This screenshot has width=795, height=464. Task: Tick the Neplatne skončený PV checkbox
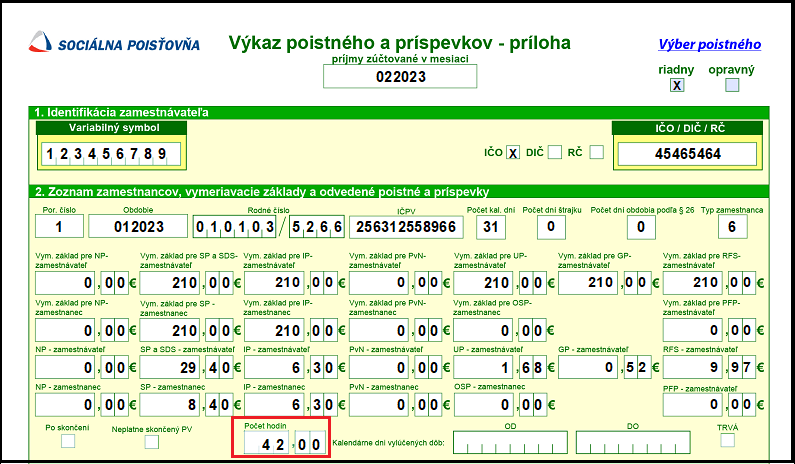[x=152, y=441]
